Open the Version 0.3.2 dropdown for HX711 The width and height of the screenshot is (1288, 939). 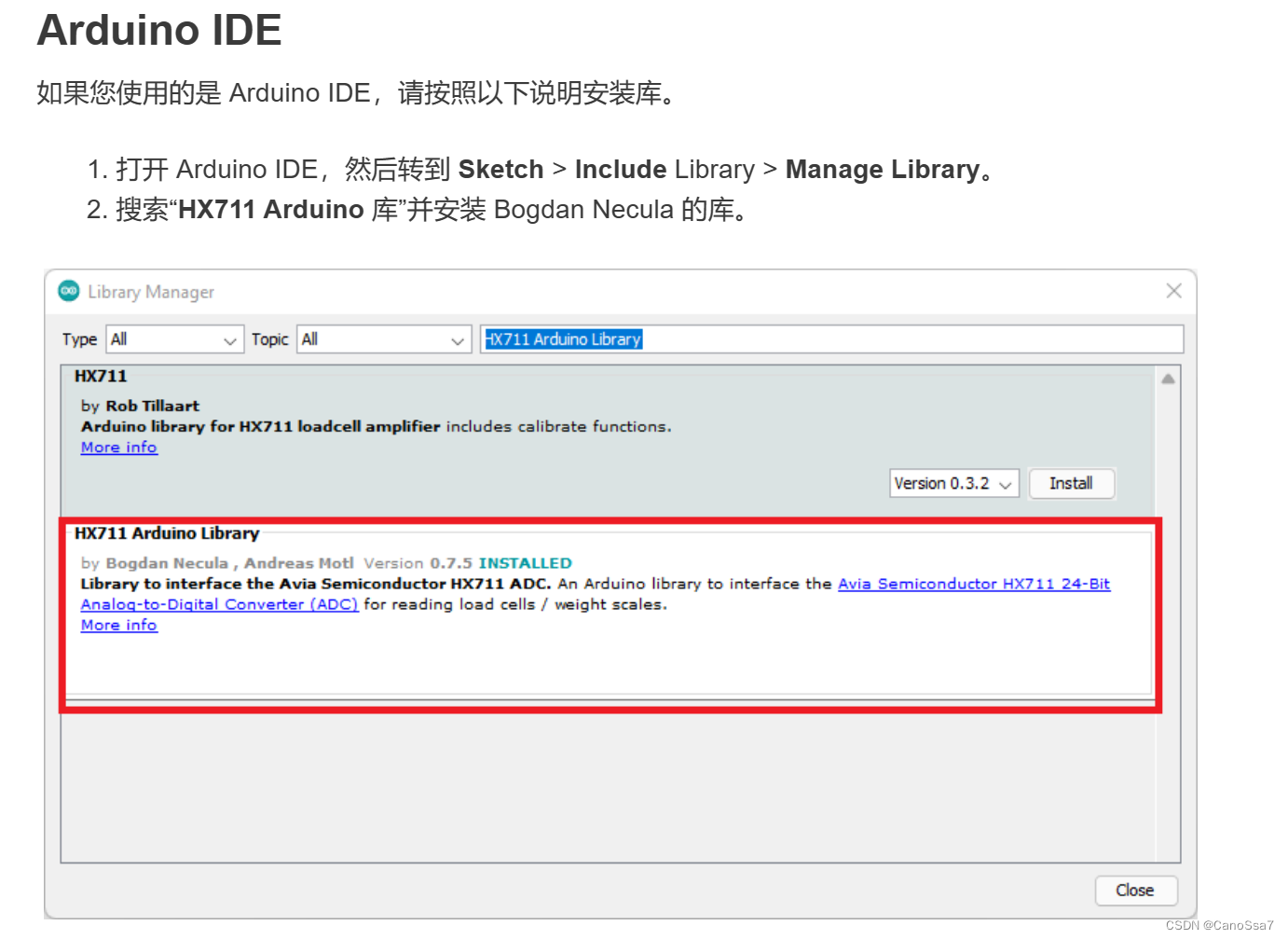[952, 483]
